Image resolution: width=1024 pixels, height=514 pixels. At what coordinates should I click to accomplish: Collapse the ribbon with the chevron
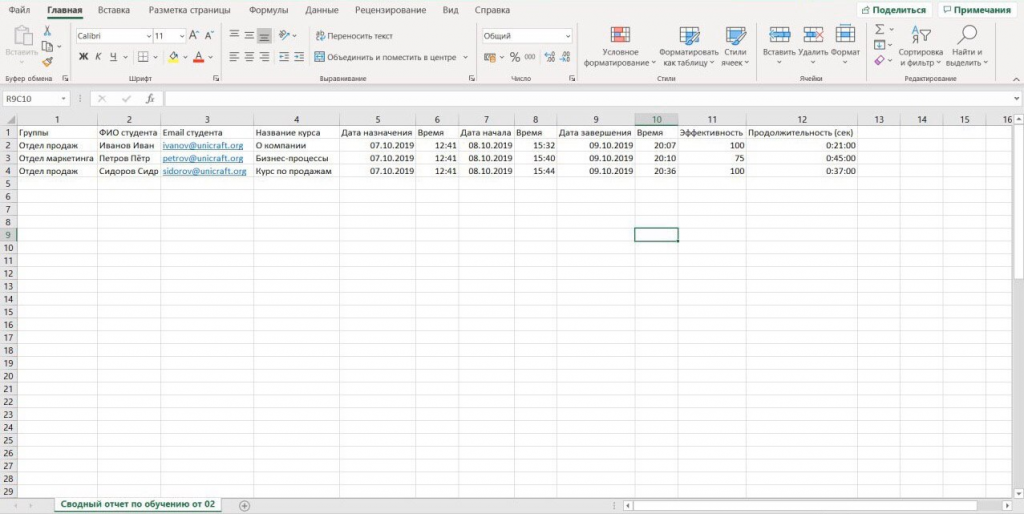[1016, 78]
